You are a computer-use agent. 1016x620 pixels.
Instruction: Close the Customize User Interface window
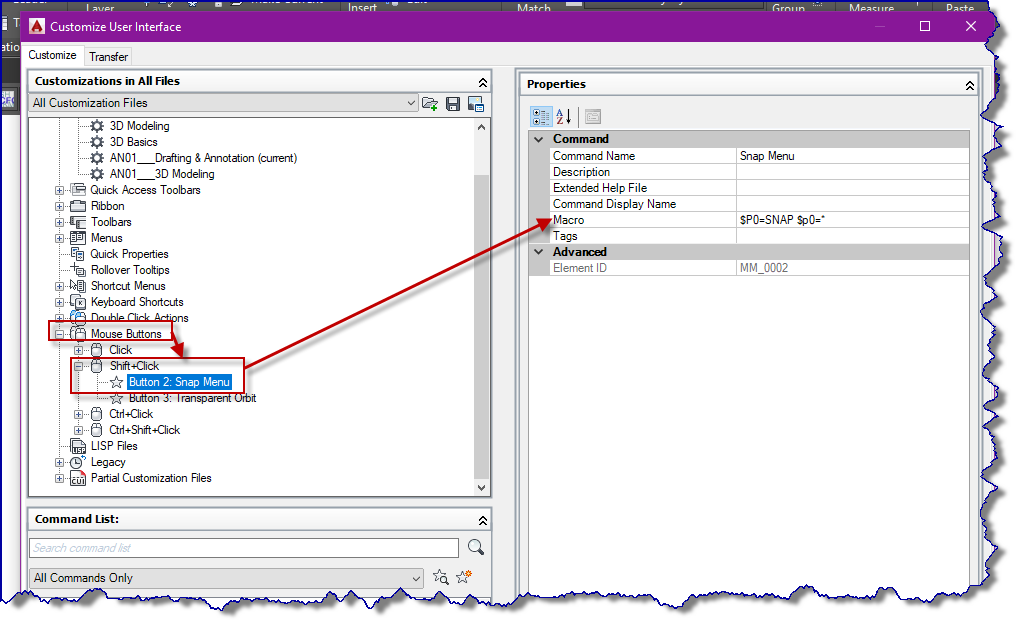[x=971, y=26]
